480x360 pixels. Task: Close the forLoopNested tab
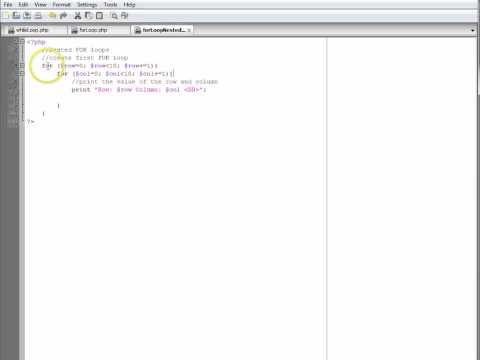pos(189,30)
